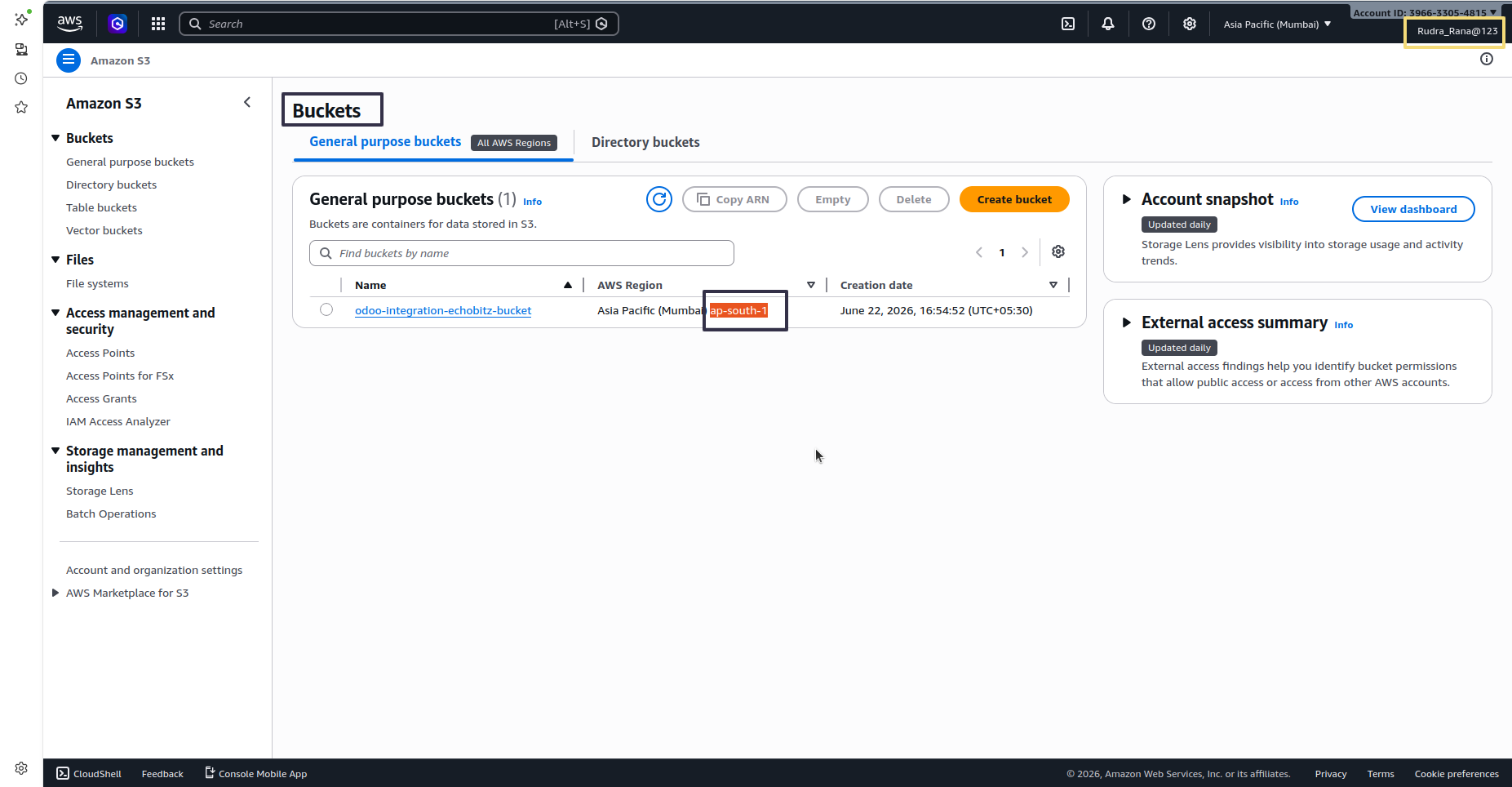Select the odoo-integration-echobitz-bucket radio button
The image size is (1512, 787).
click(326, 309)
